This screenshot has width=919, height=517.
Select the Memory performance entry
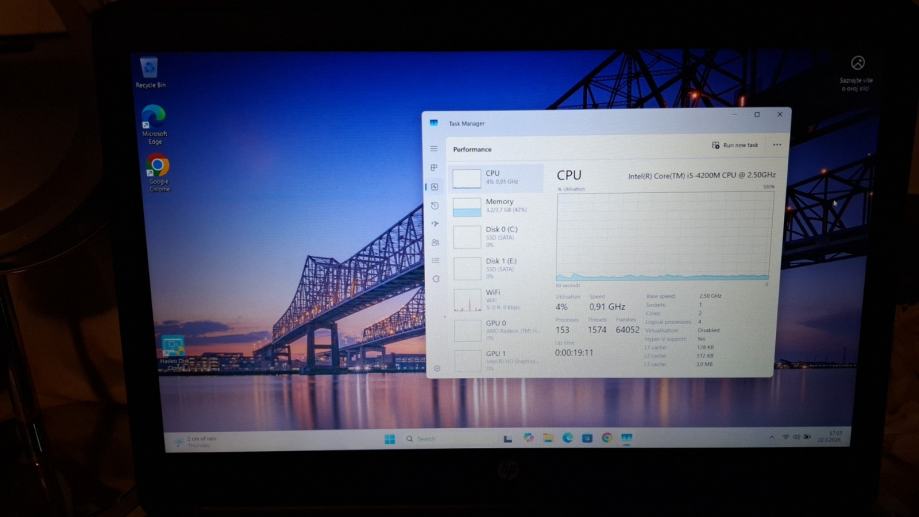pyautogui.click(x=496, y=206)
